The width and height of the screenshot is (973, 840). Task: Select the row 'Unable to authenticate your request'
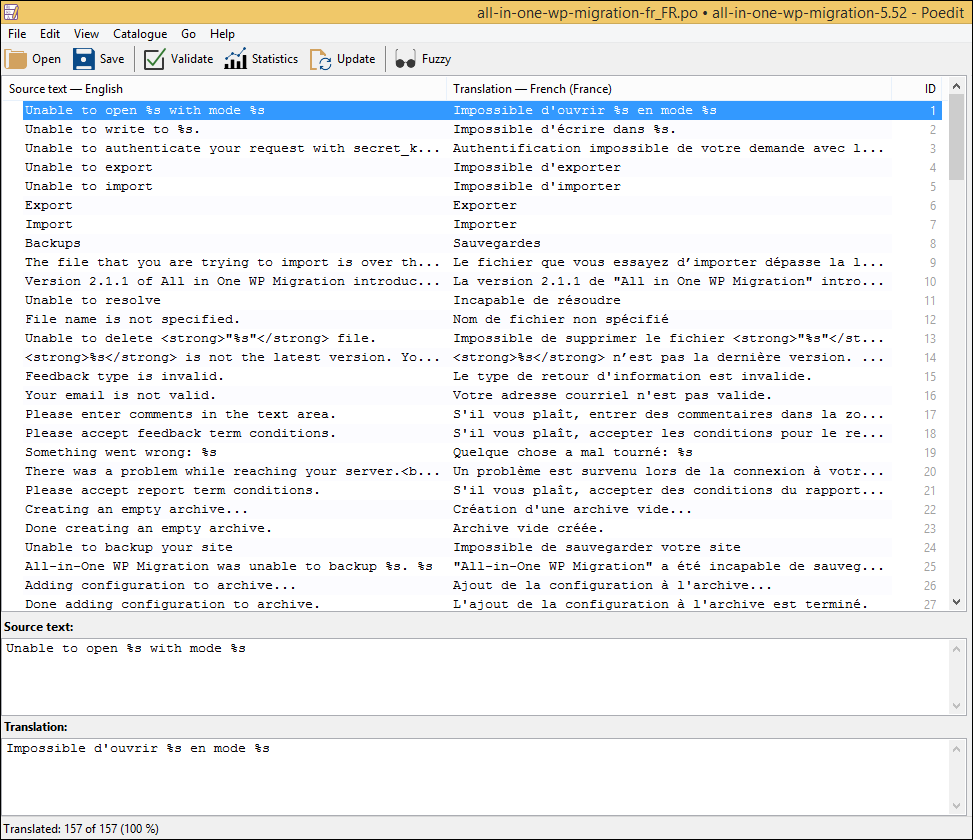(482, 148)
